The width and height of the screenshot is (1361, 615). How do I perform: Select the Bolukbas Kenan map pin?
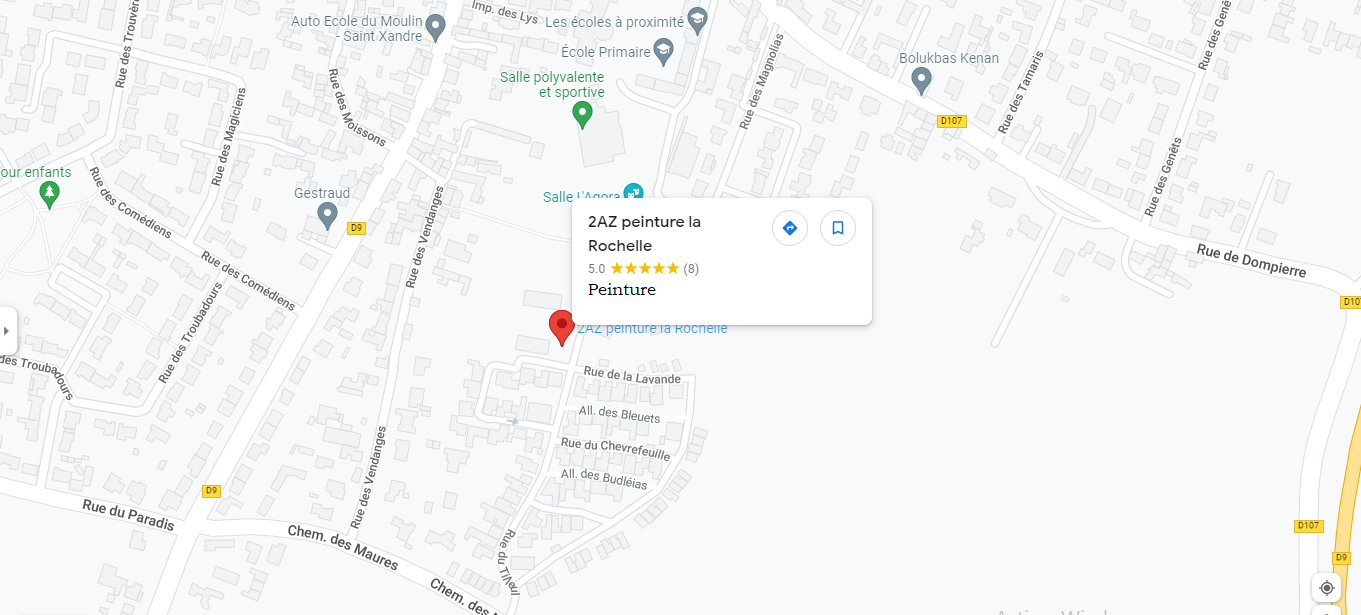pyautogui.click(x=922, y=81)
